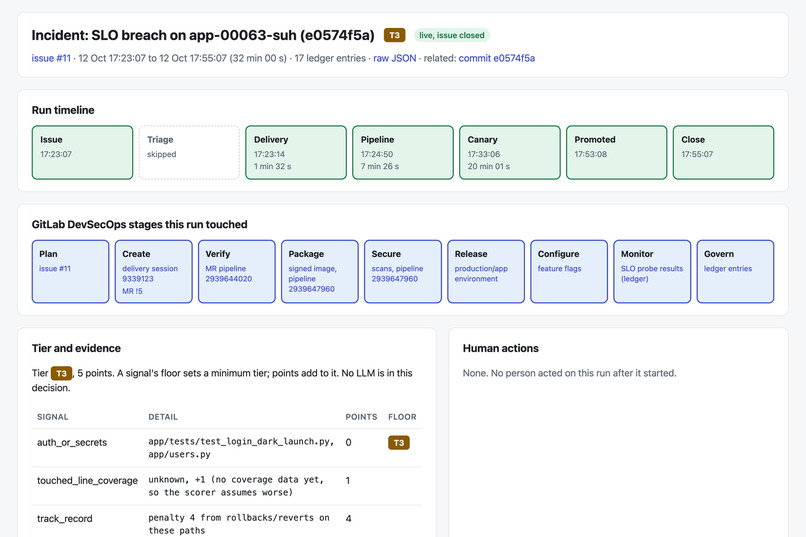Click the POINTS column header
The width and height of the screenshot is (806, 537).
(x=361, y=417)
